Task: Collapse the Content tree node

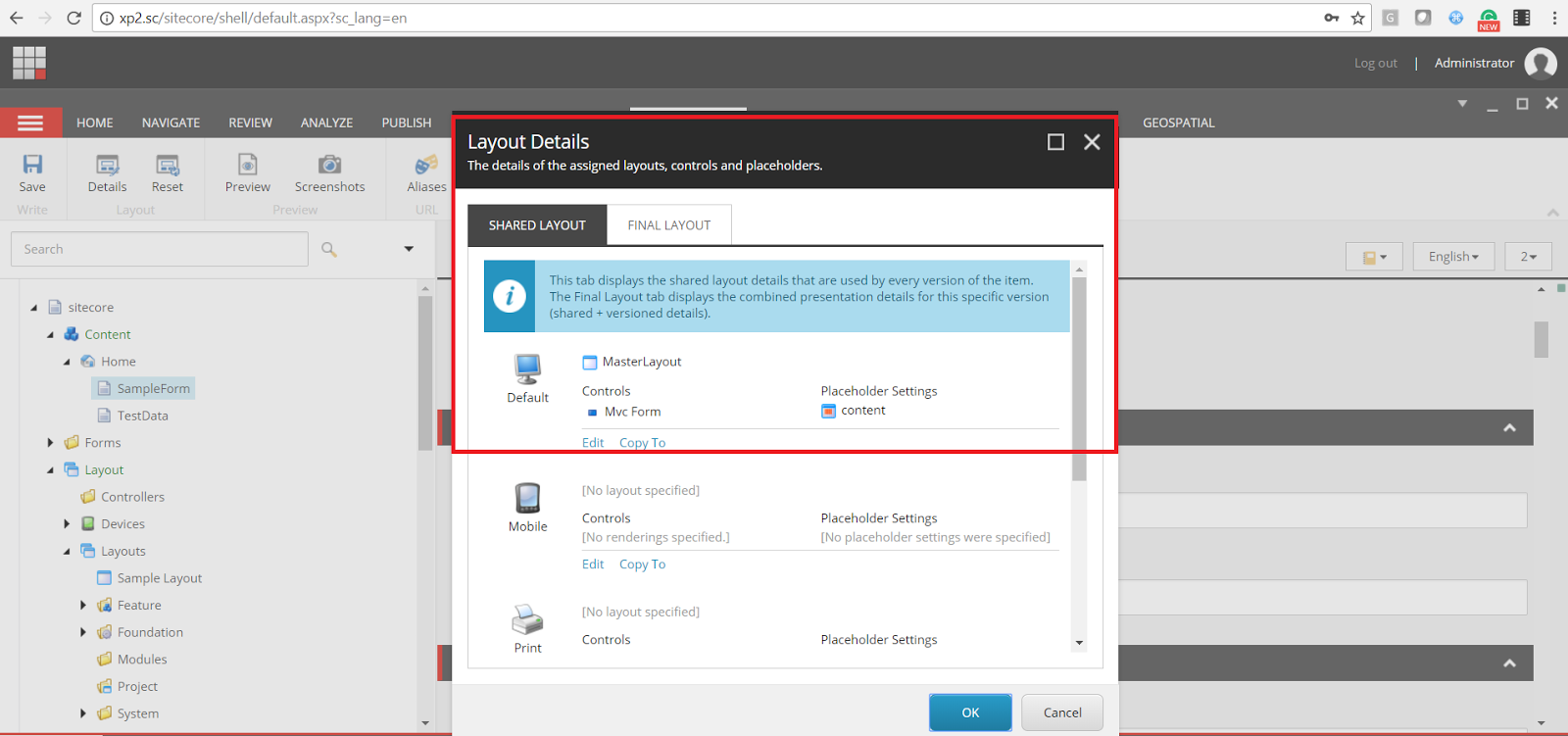Action: tap(51, 335)
